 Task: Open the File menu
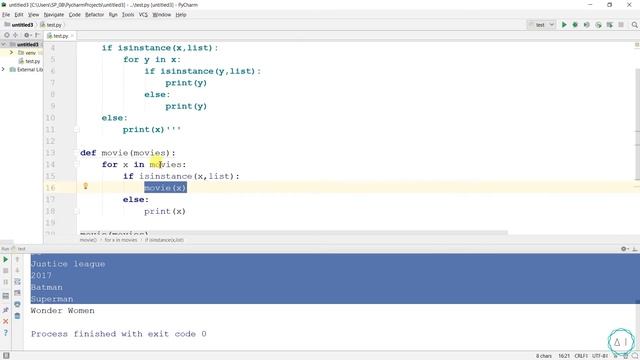click(x=6, y=15)
